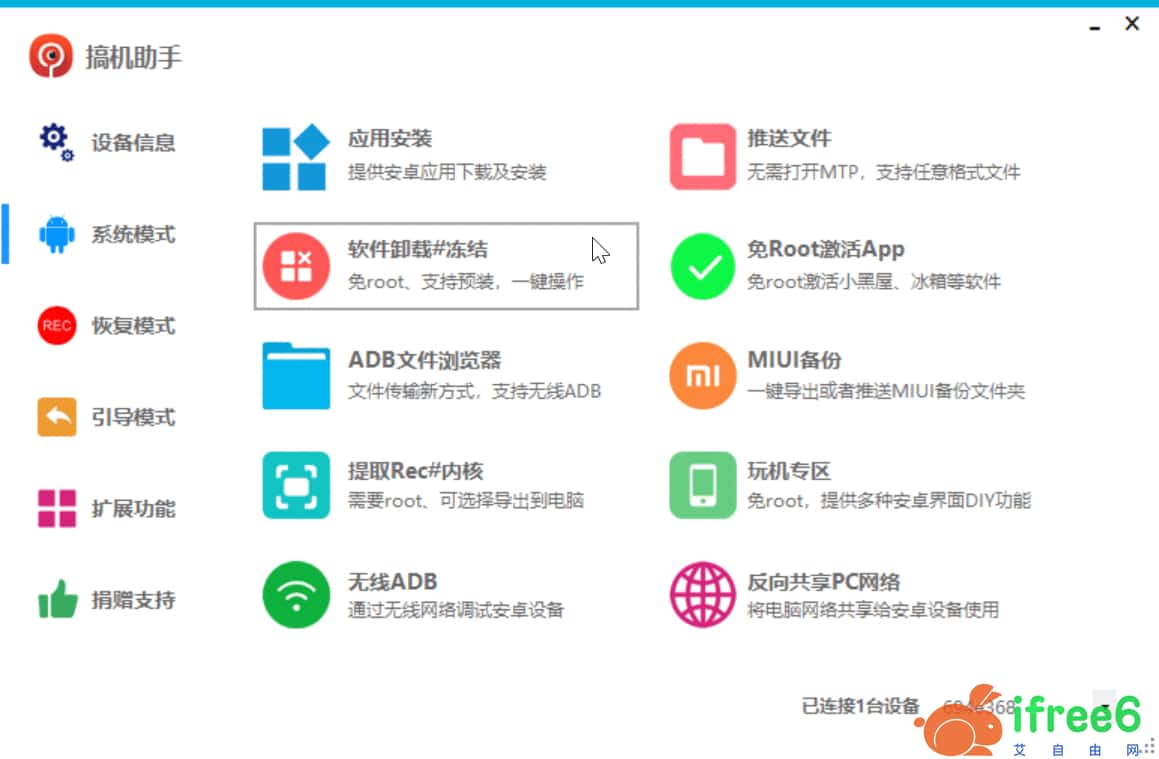
Task: Click the 搞机助手 app logo
Action: [50, 56]
